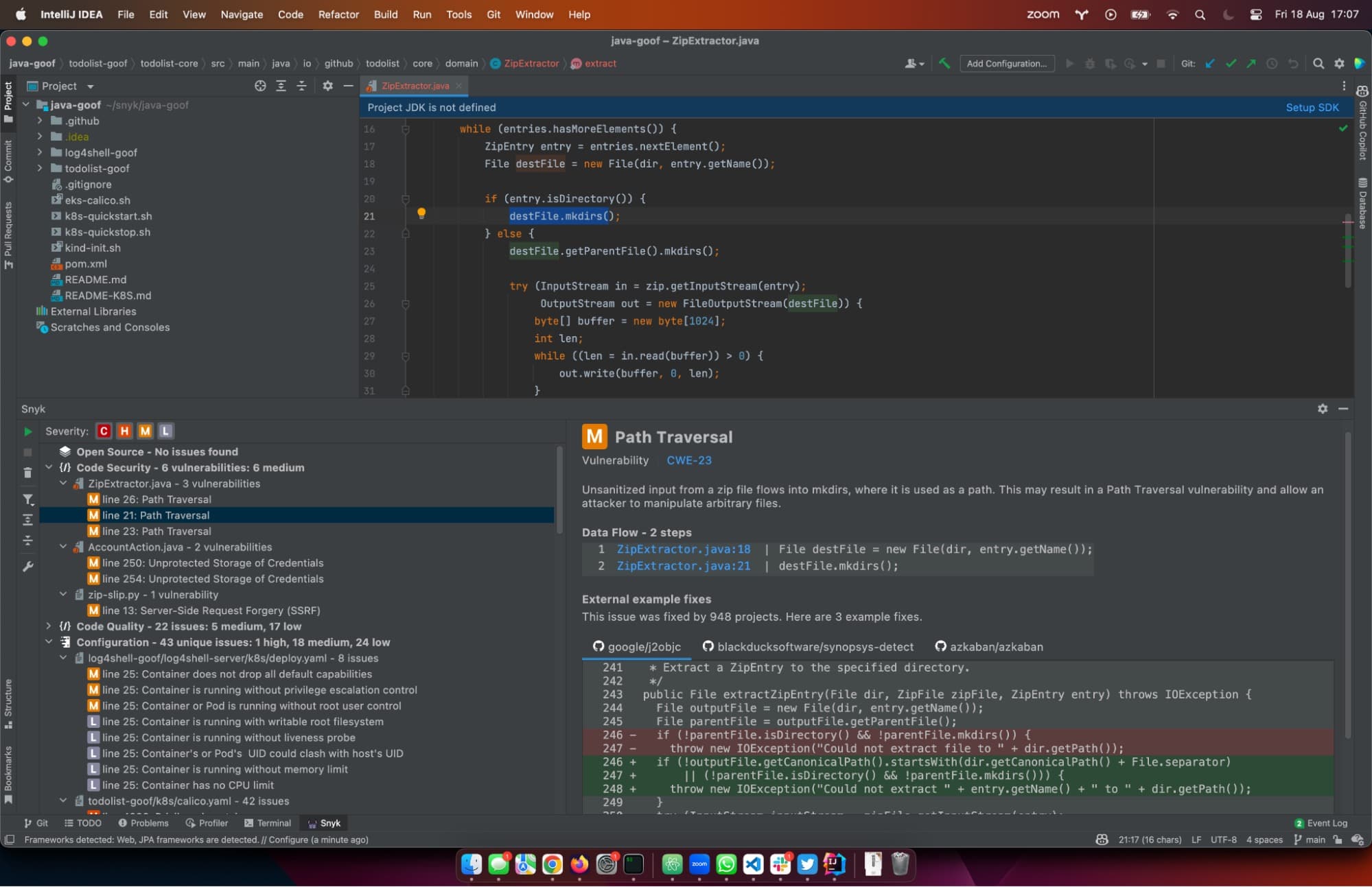Image resolution: width=1372 pixels, height=887 pixels.
Task: Collapse Configuration unique issues node
Action: [x=49, y=642]
